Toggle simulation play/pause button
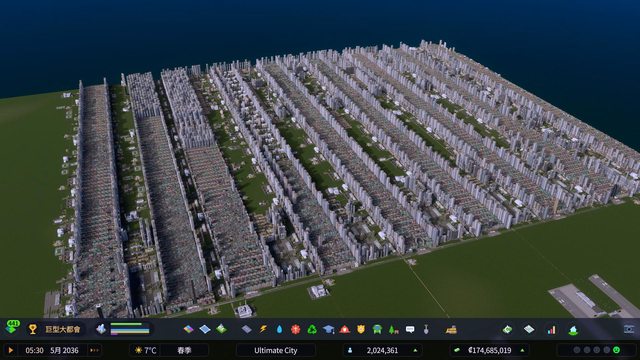The width and height of the screenshot is (640, 360). click(x=11, y=350)
